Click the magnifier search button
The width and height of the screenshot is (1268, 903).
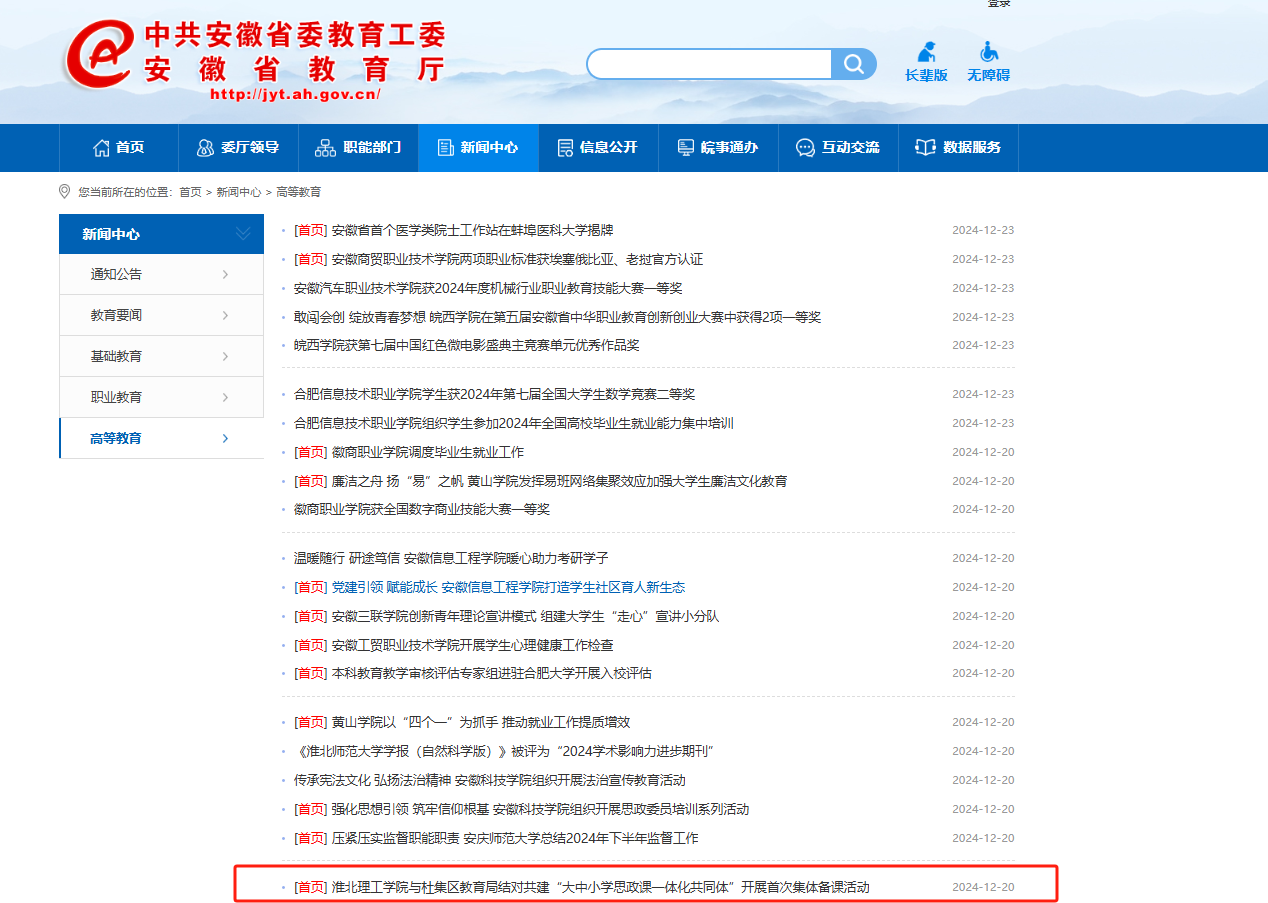853,64
